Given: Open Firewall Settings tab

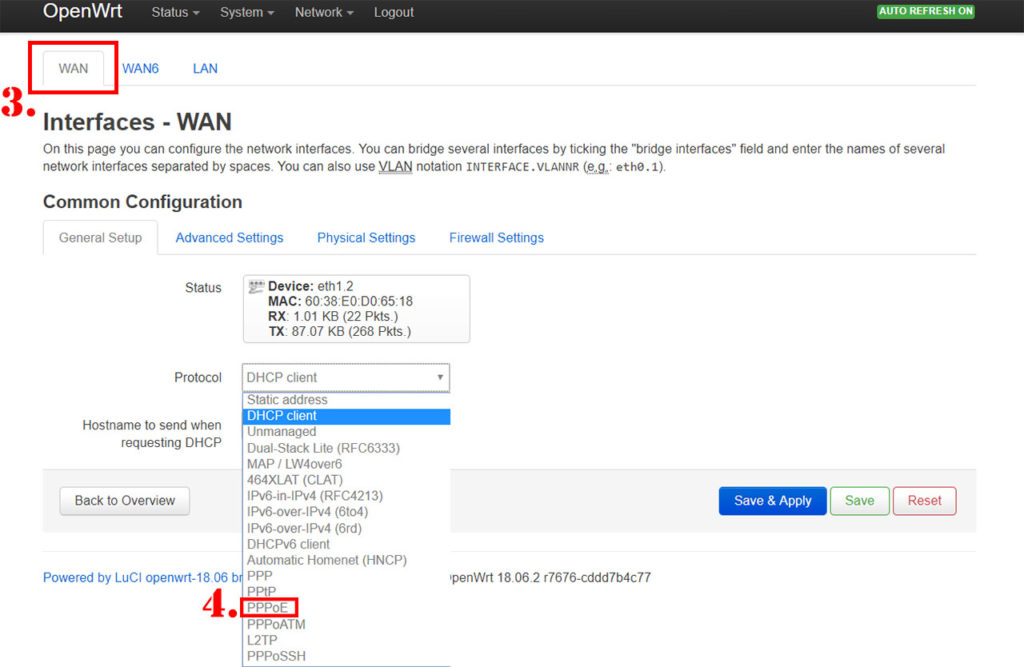Looking at the screenshot, I should coord(496,237).
